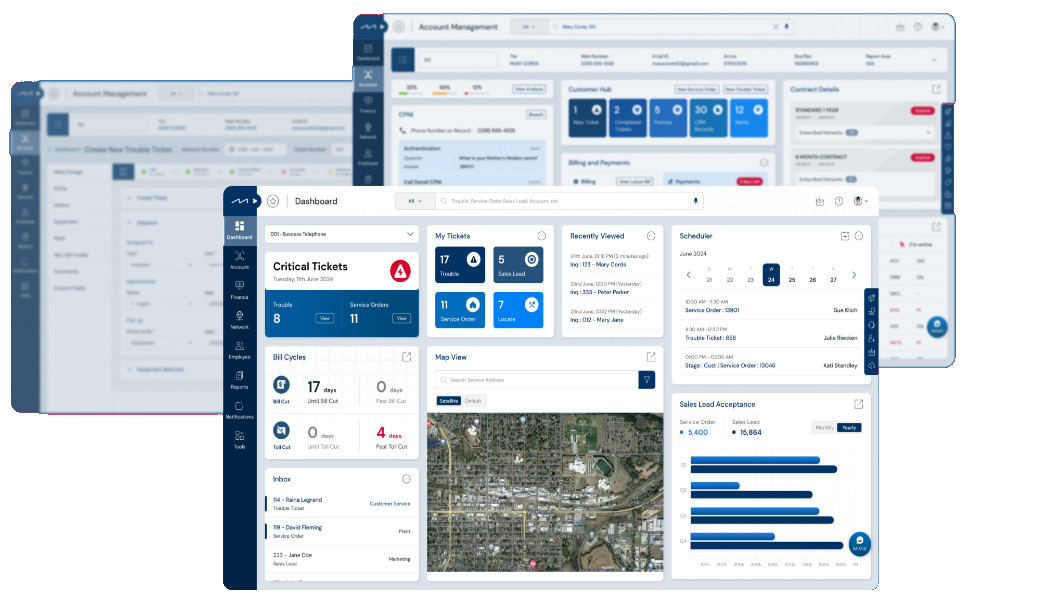Open the Tools sidebar icon
The height and width of the screenshot is (606, 1053).
239,438
